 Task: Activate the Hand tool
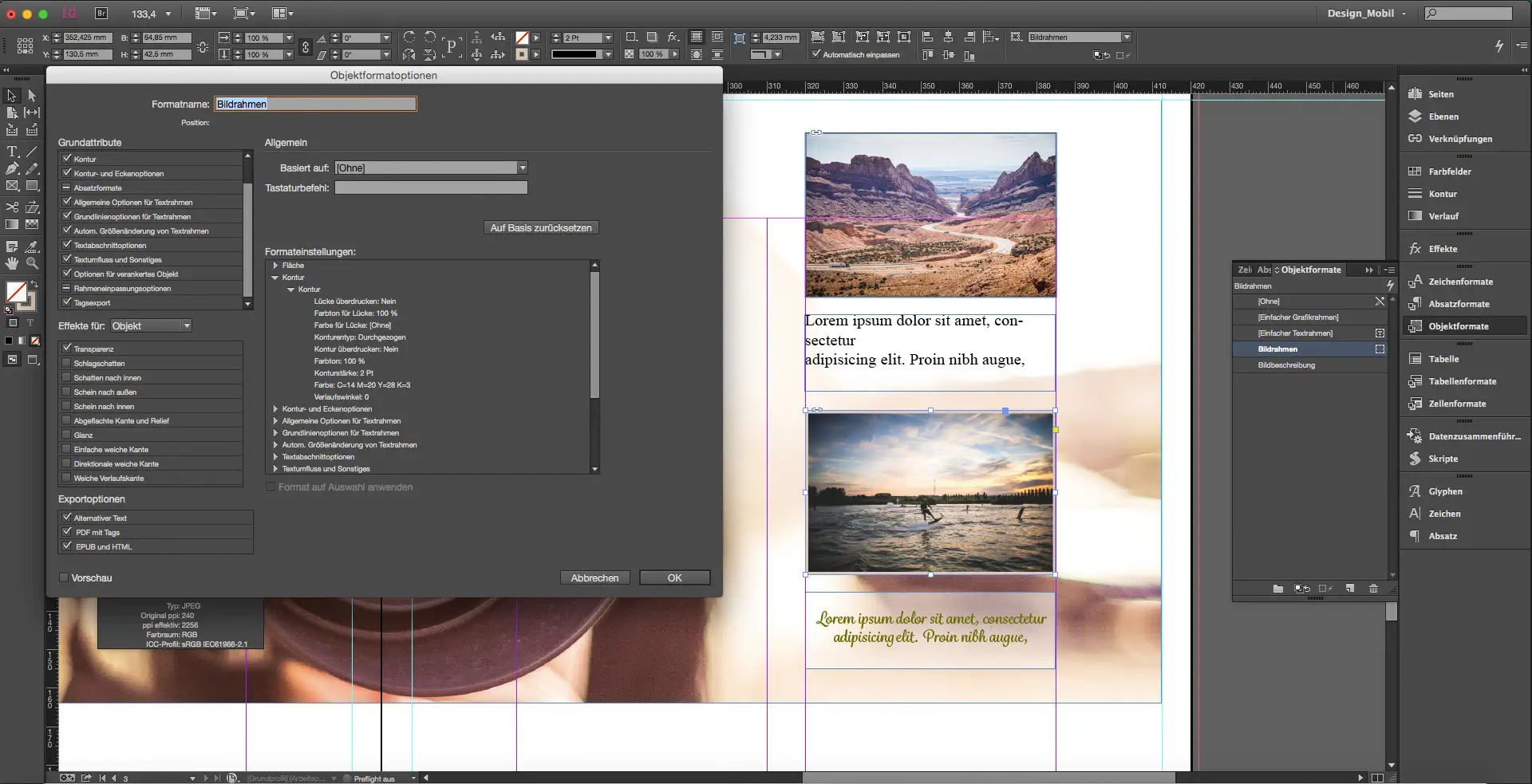[x=13, y=264]
